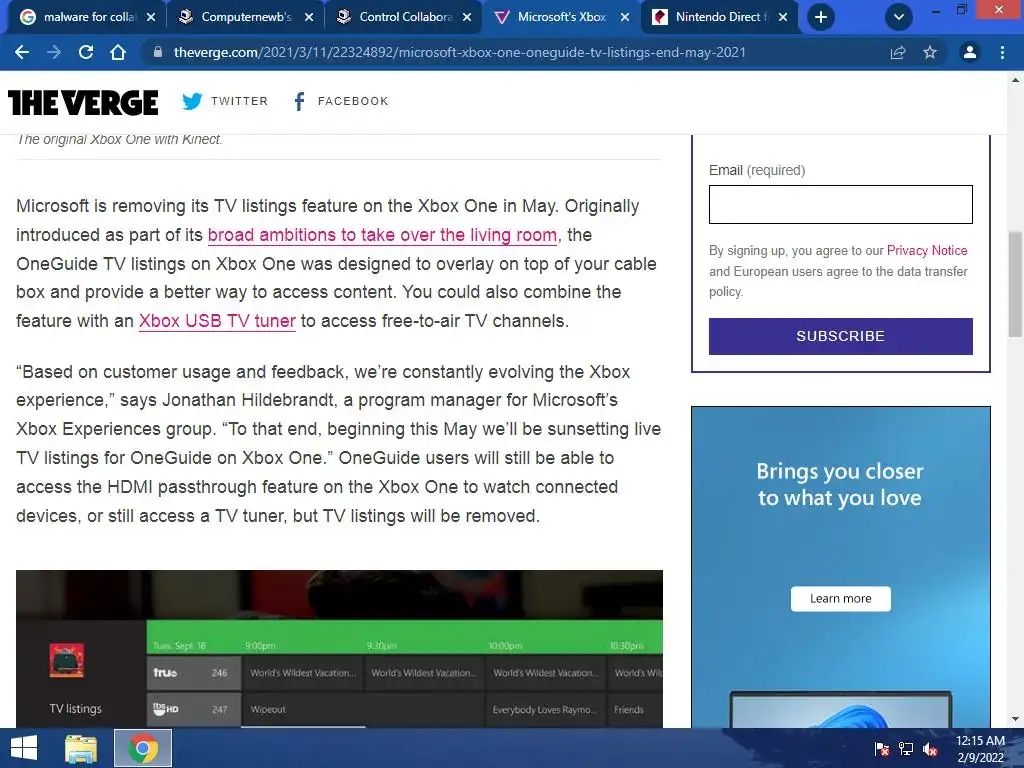
Task: Open File Explorer from the taskbar
Action: (81, 748)
